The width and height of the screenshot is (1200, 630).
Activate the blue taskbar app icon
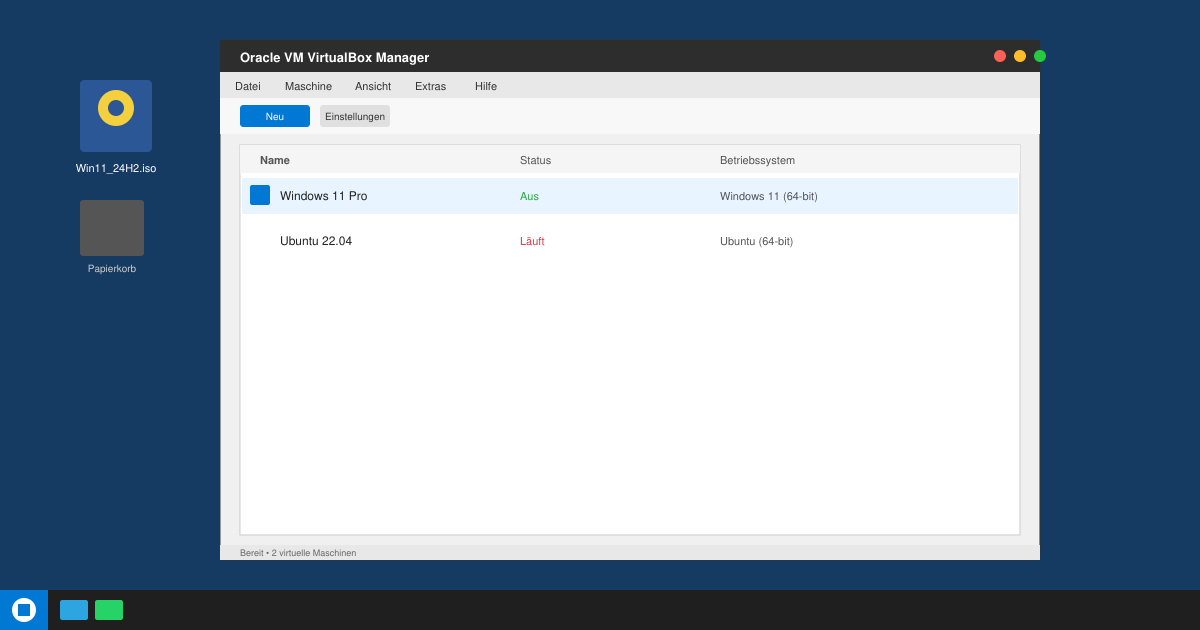pos(74,610)
